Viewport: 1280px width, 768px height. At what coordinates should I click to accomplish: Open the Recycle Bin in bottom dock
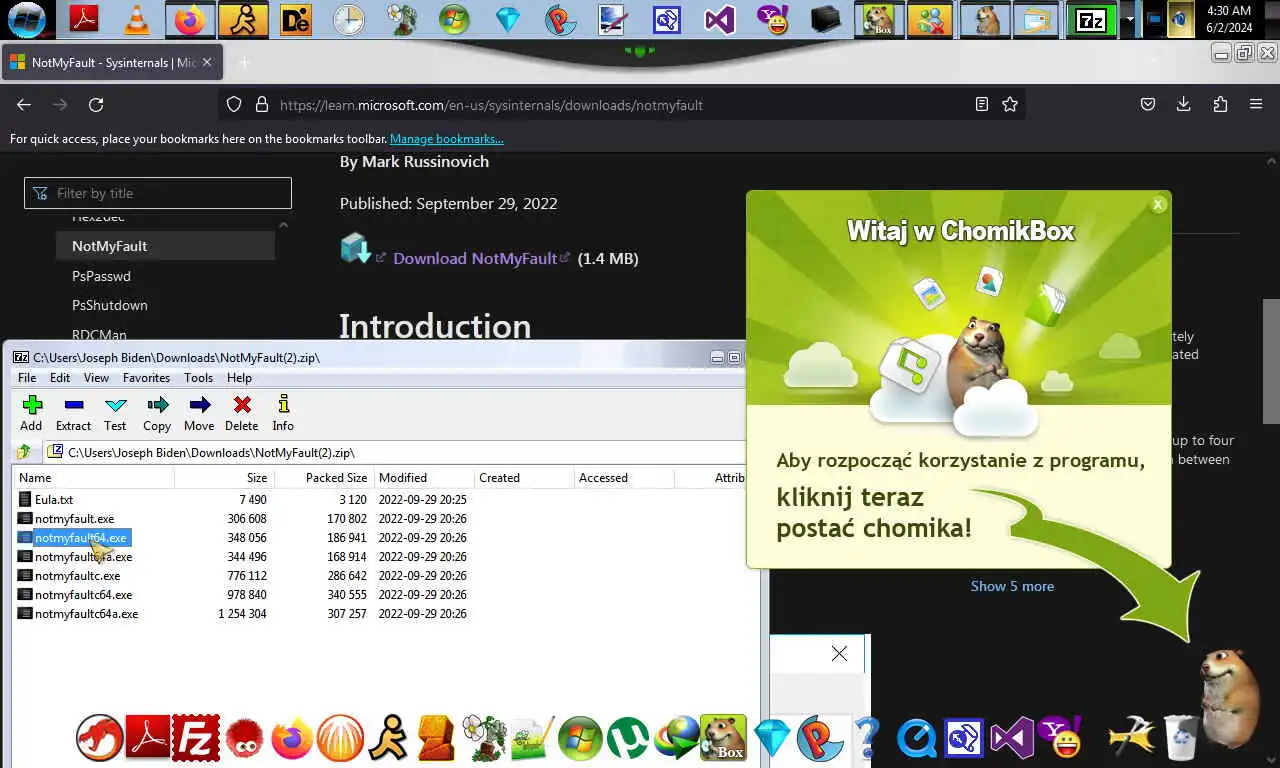1181,738
